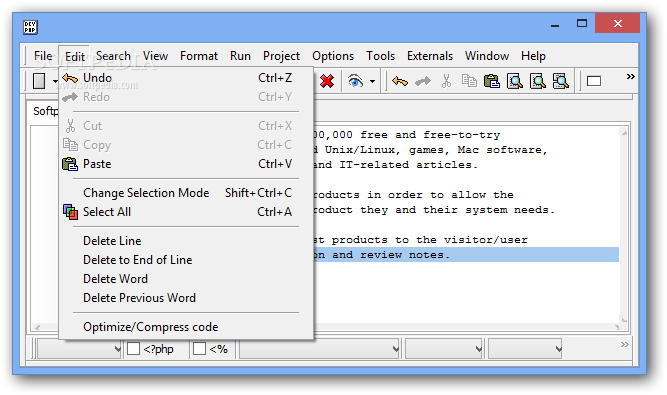Viewport: 667px width, 395px height.
Task: Choose Cut in the Edit menu
Action: pyautogui.click(x=186, y=126)
